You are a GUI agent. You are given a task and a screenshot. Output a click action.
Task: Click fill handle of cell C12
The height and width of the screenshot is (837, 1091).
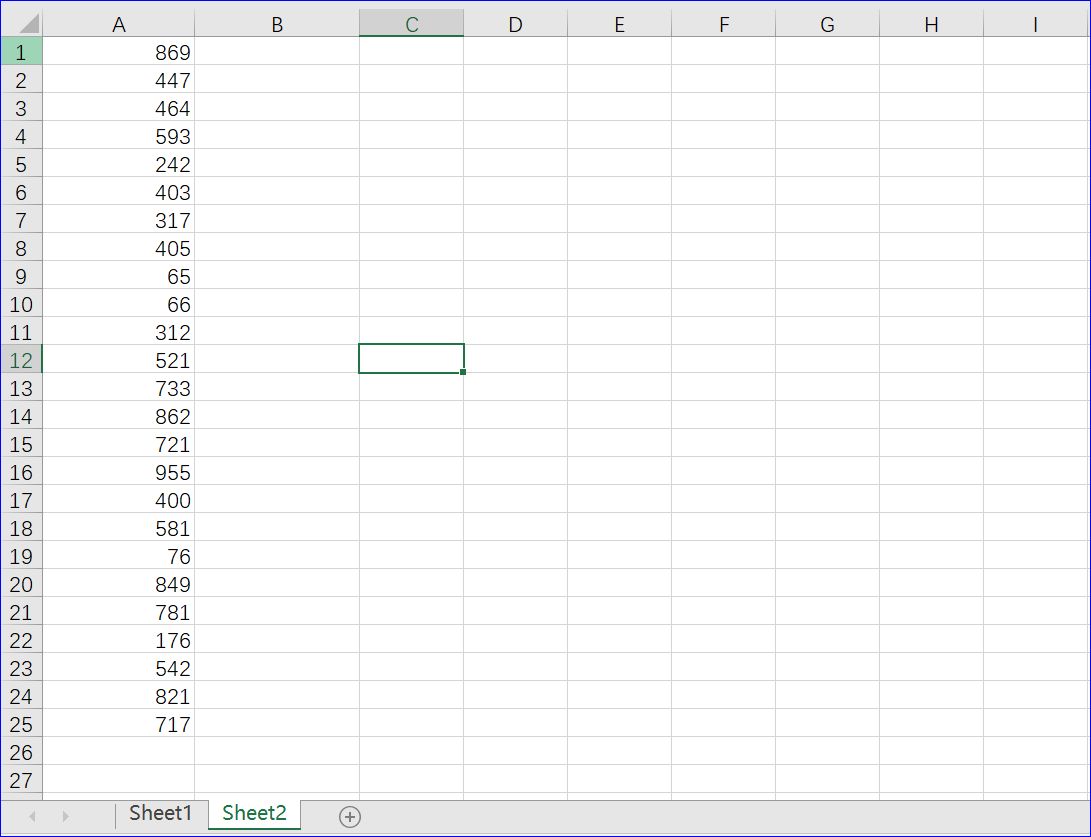[463, 372]
